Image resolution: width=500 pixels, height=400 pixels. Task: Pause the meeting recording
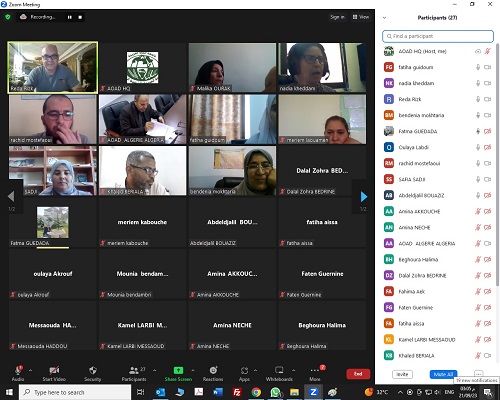[70, 17]
